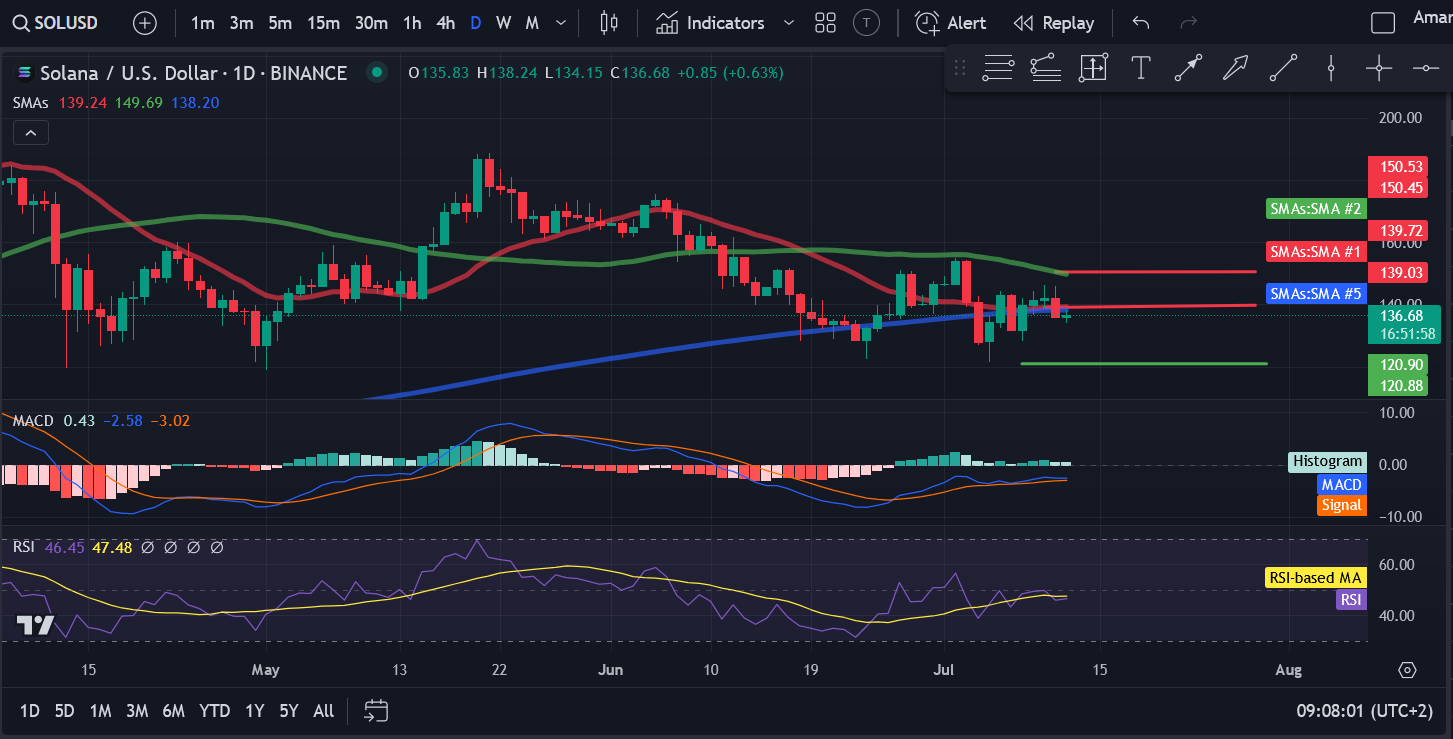Select the daily D timeframe
Image resolution: width=1453 pixels, height=739 pixels.
point(475,22)
